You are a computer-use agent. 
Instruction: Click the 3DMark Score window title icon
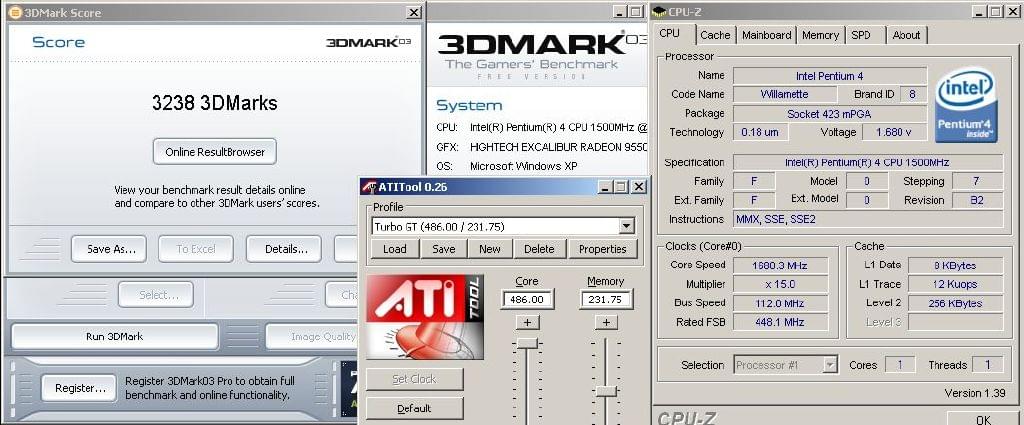click(x=15, y=12)
